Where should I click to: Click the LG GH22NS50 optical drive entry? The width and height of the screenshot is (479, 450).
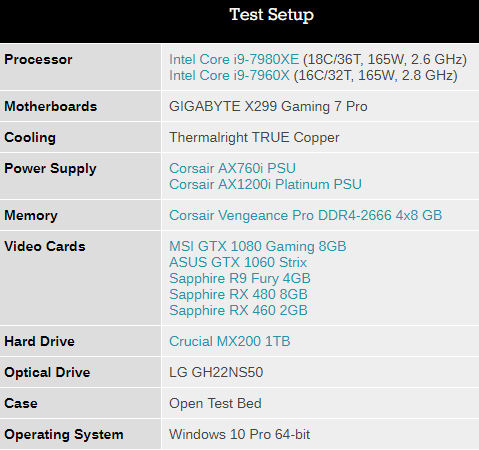coord(216,372)
